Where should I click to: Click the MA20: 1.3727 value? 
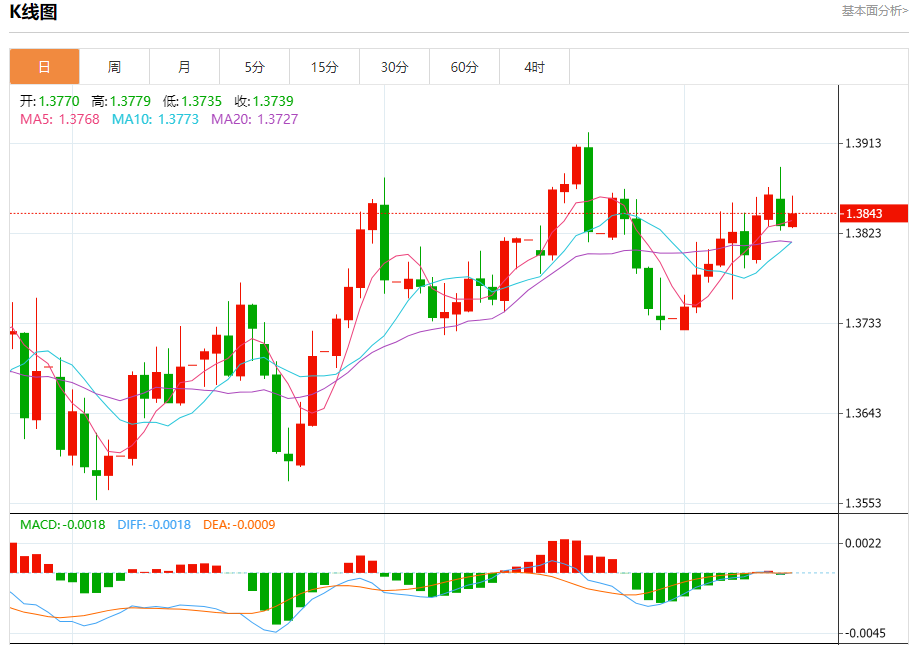[254, 119]
